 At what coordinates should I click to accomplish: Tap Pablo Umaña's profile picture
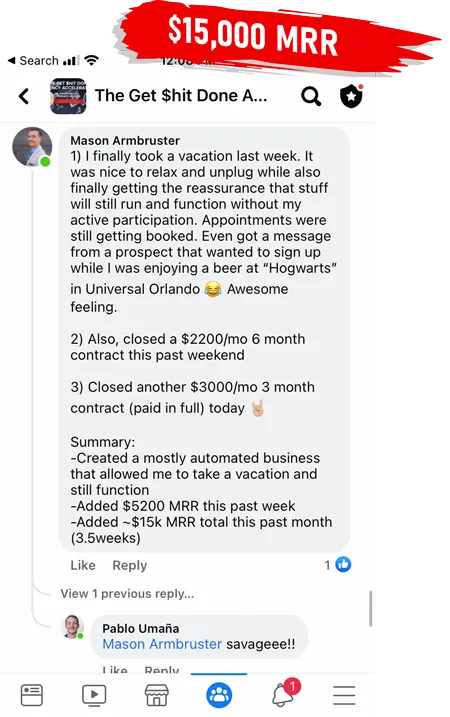point(73,627)
